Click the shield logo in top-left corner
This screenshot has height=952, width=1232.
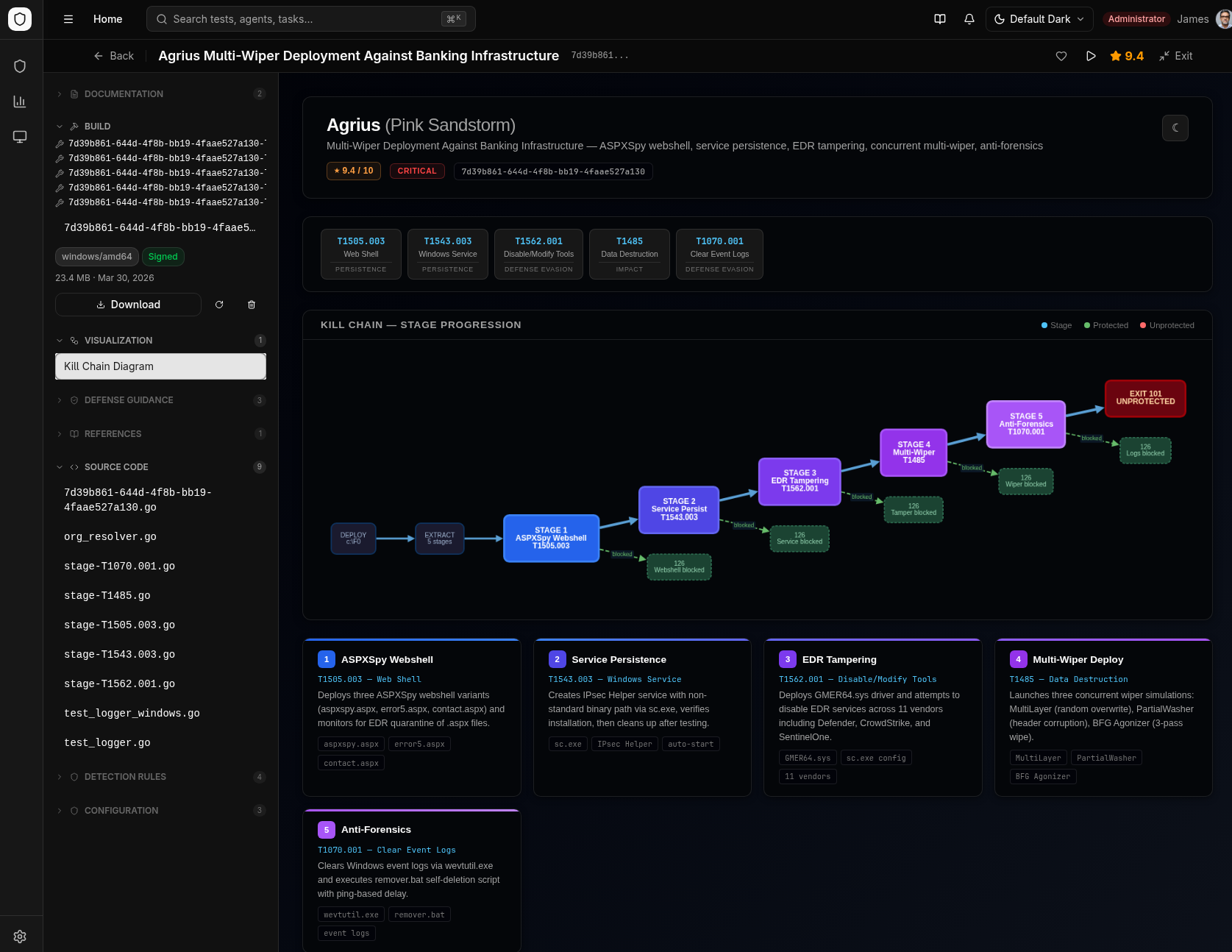(x=20, y=19)
